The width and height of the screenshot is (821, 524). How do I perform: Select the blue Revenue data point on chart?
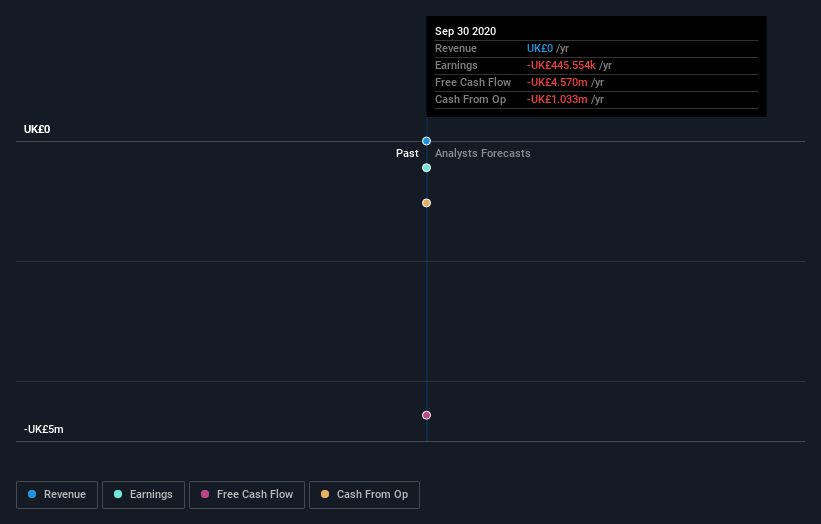point(426,141)
